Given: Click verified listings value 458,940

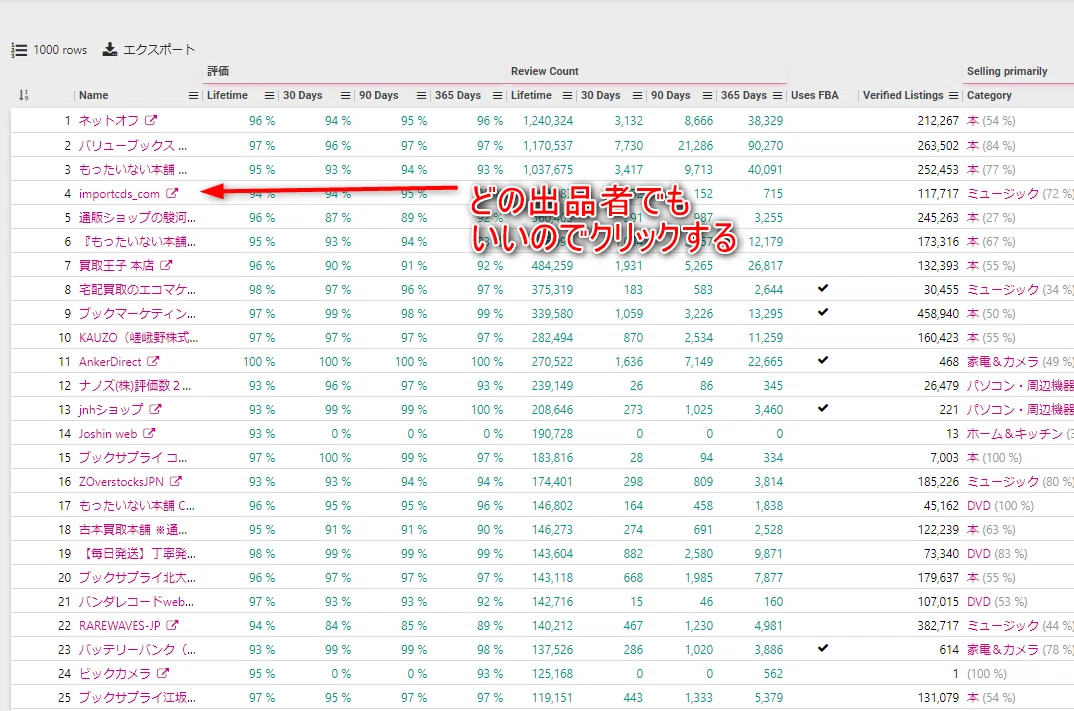Looking at the screenshot, I should pos(938,314).
